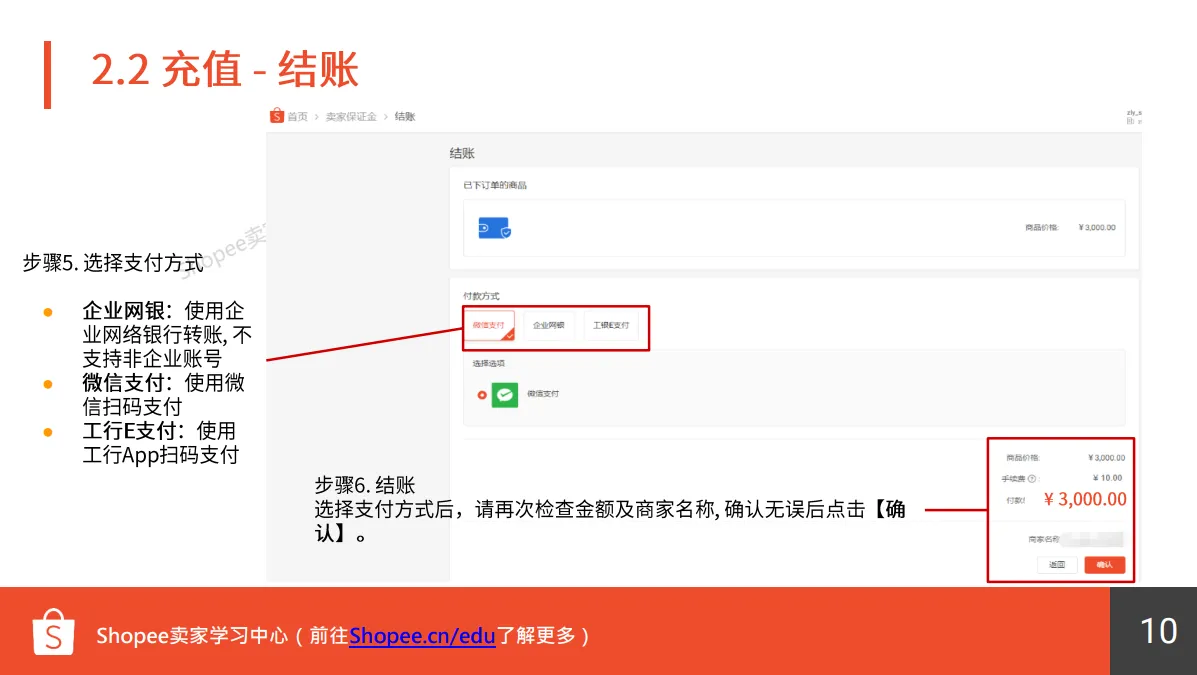
Task: Click the Shopee bag logo in the footer
Action: [x=53, y=632]
